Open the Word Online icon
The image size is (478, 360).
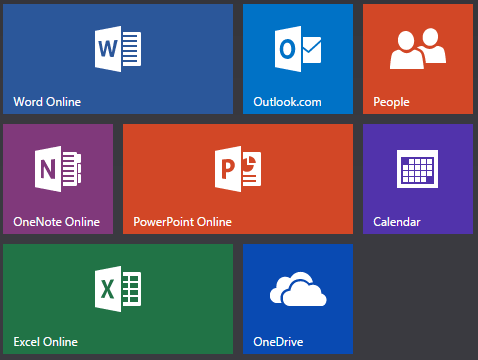point(118,49)
